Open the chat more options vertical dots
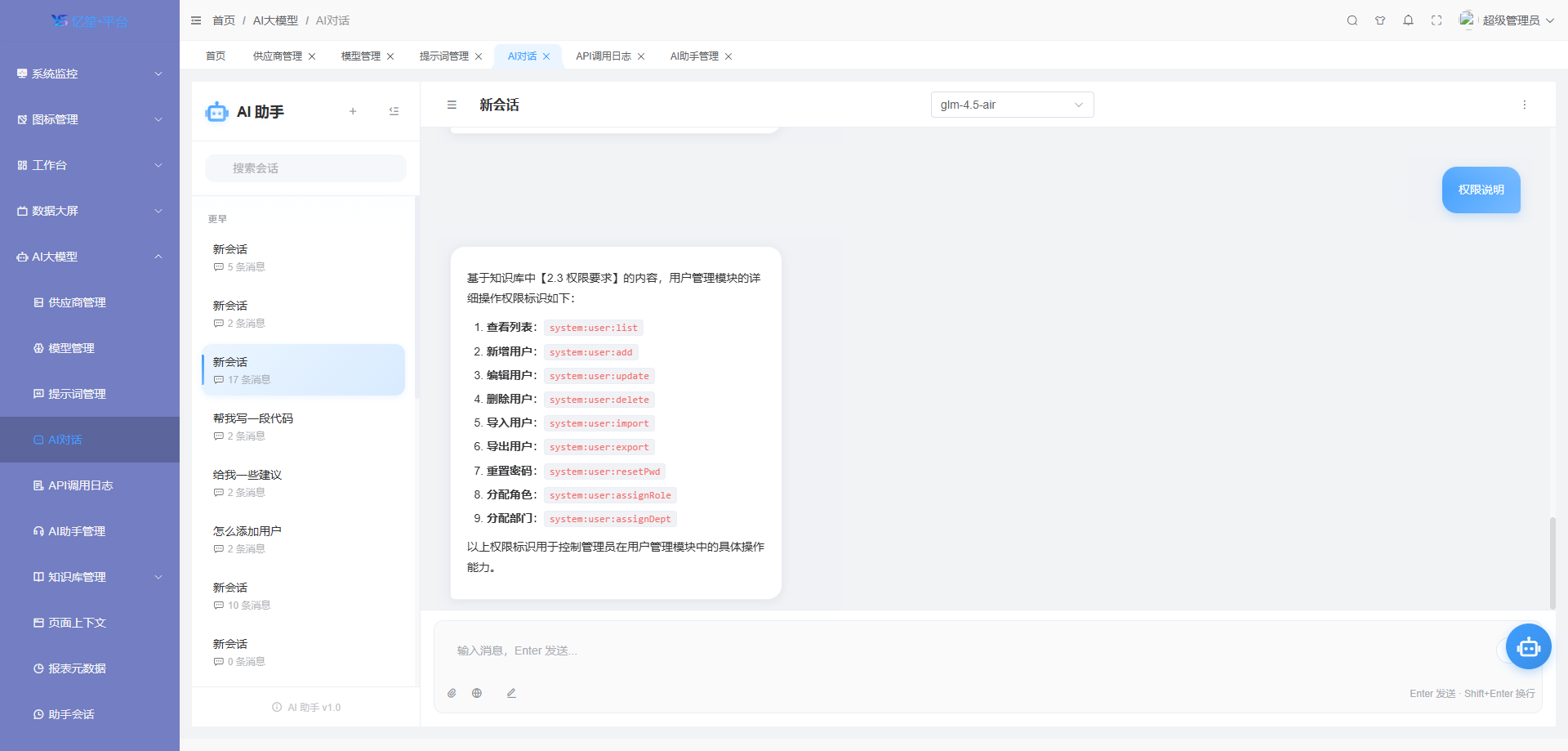The image size is (1568, 751). tap(1524, 105)
